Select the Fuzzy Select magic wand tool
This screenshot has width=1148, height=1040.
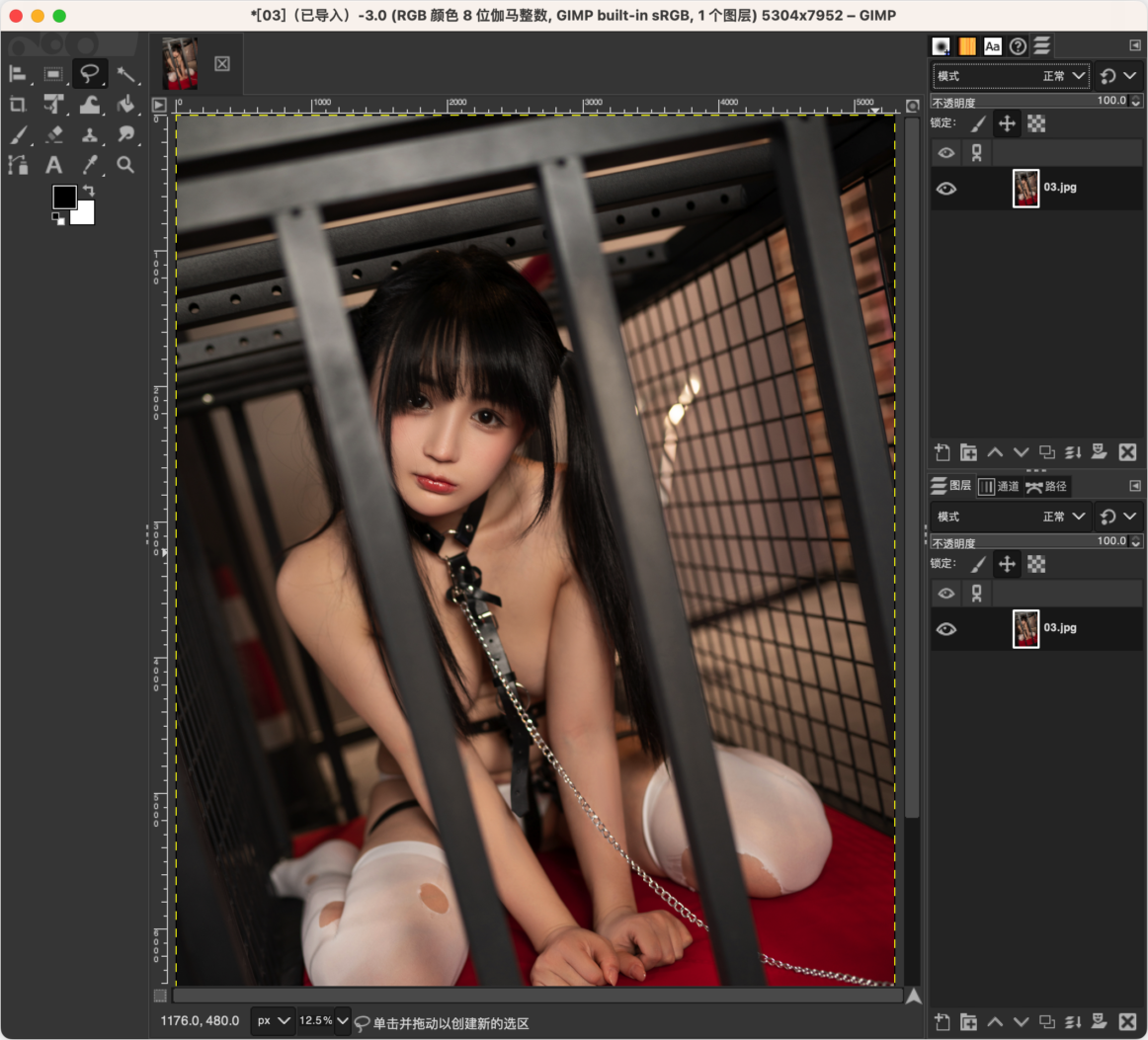(x=125, y=74)
